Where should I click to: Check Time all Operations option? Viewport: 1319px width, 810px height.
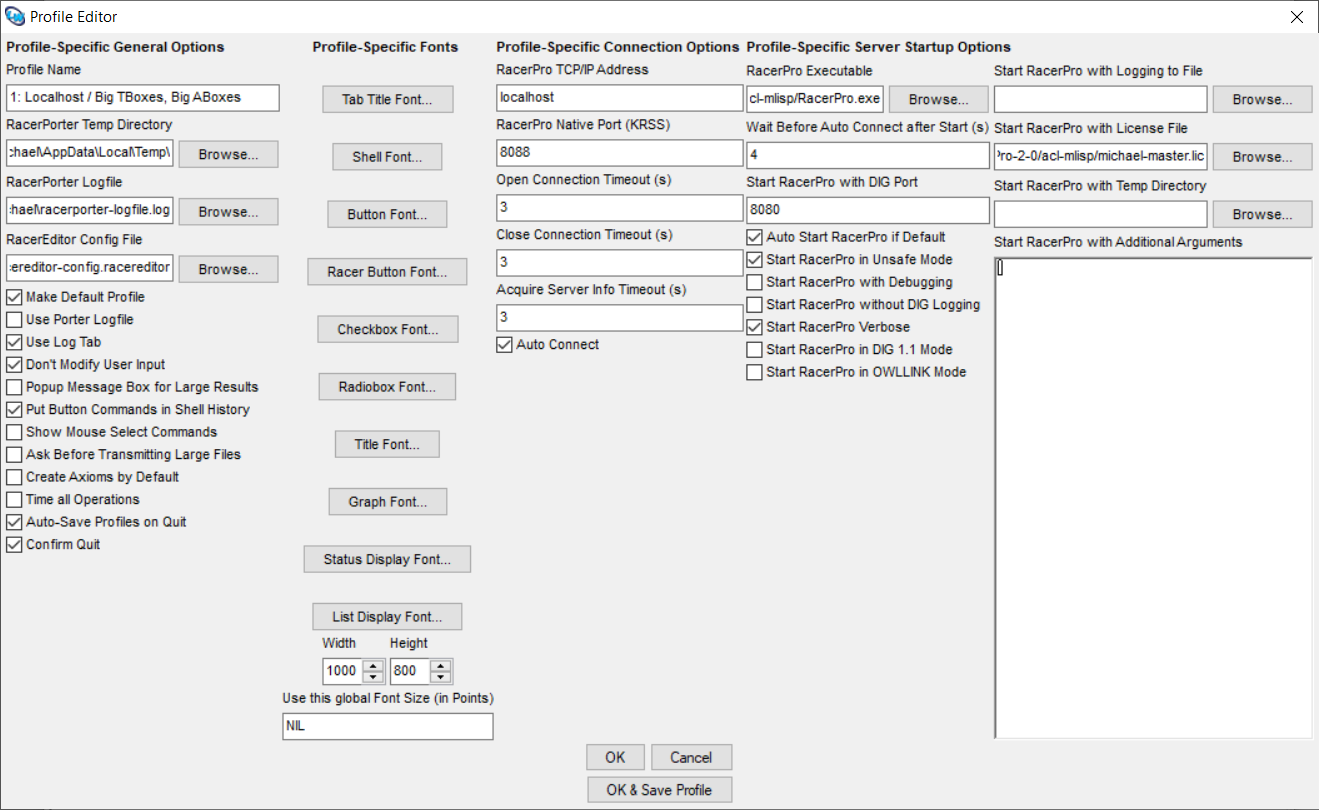point(14,500)
